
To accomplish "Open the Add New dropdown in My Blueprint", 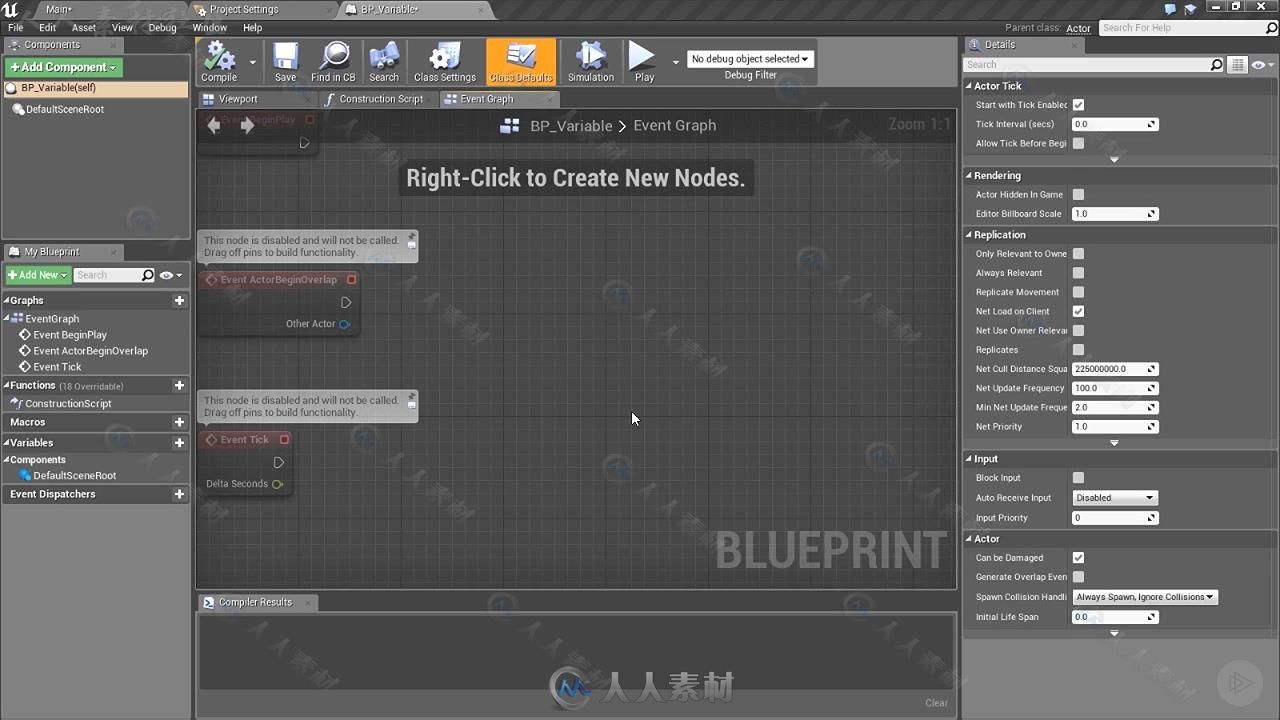I will pos(38,275).
